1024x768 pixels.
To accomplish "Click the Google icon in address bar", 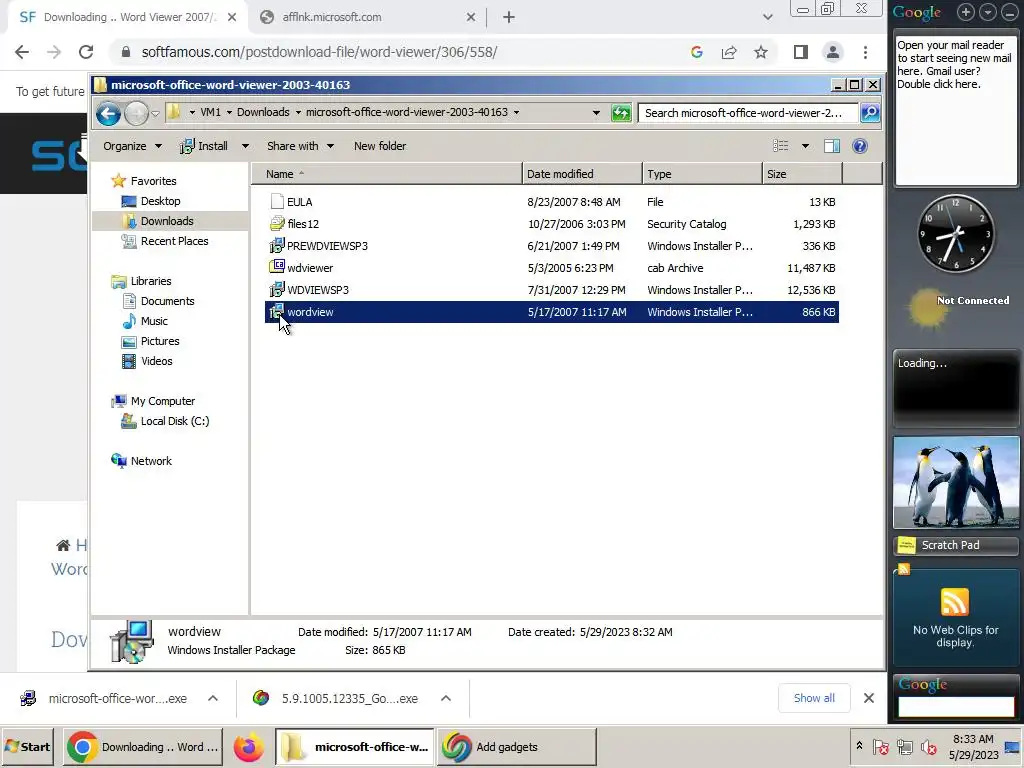I will coord(697,52).
